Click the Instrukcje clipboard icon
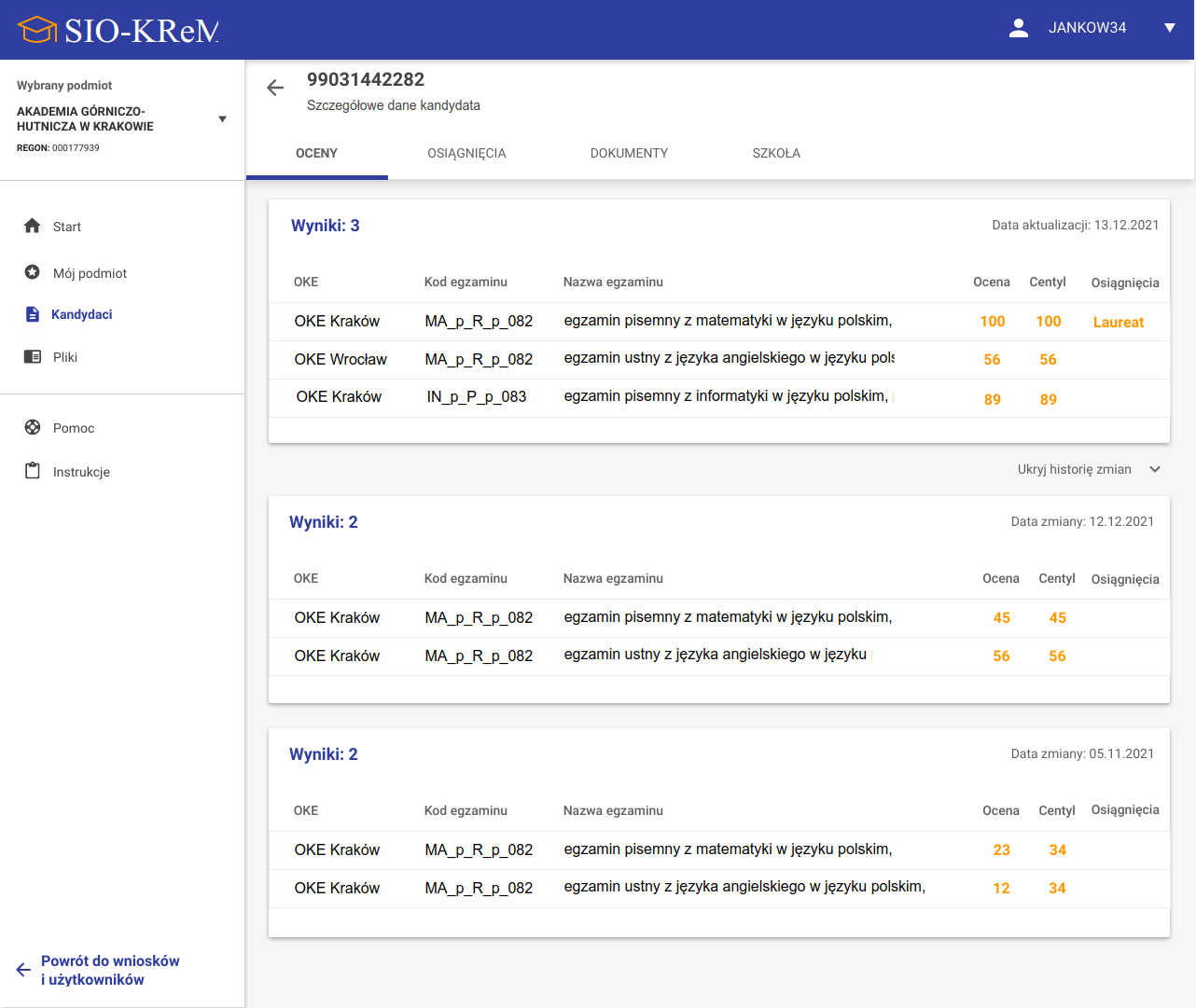Viewport: 1196px width, 1008px height. coord(33,471)
